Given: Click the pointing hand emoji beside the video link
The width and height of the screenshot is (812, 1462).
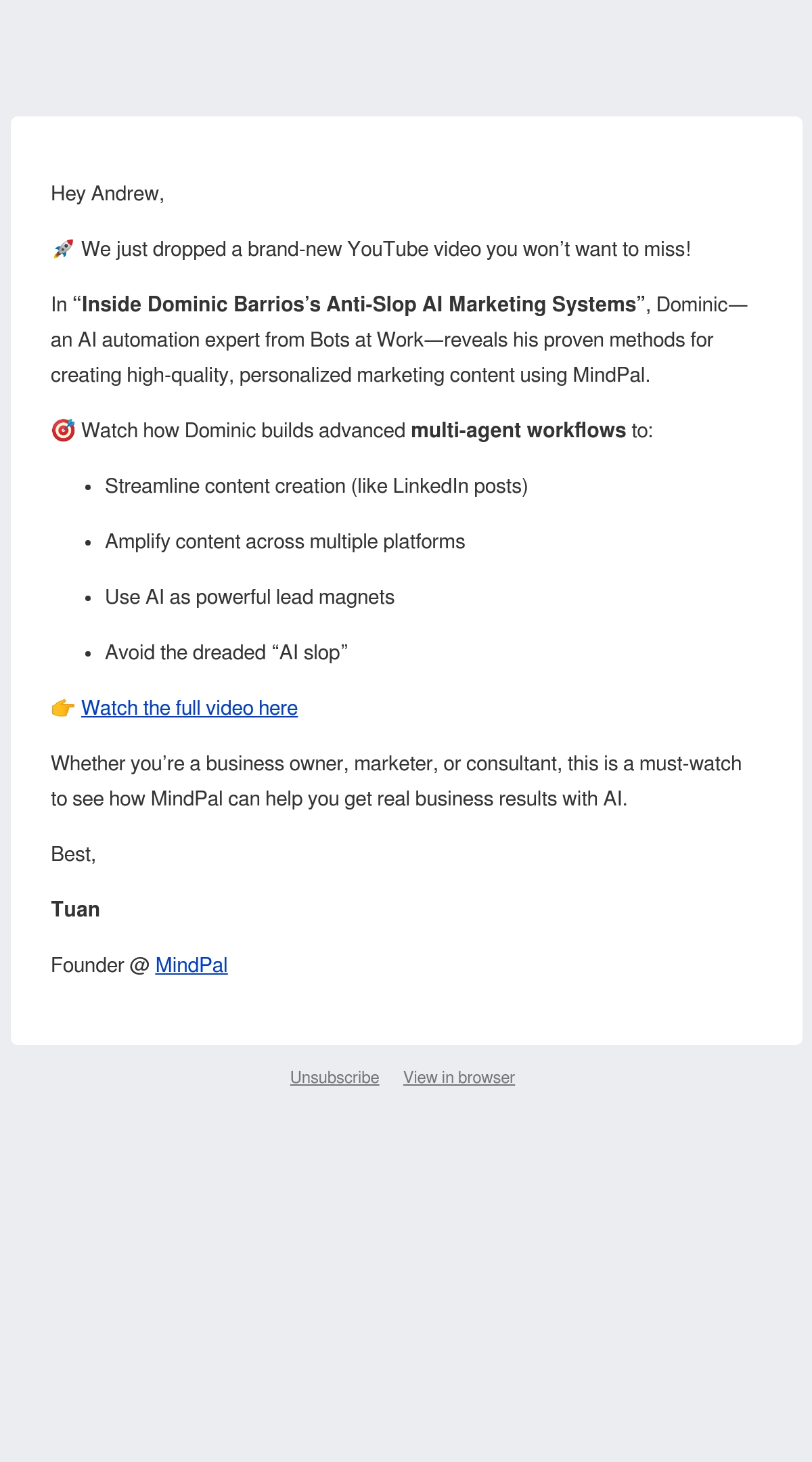Looking at the screenshot, I should 63,708.
